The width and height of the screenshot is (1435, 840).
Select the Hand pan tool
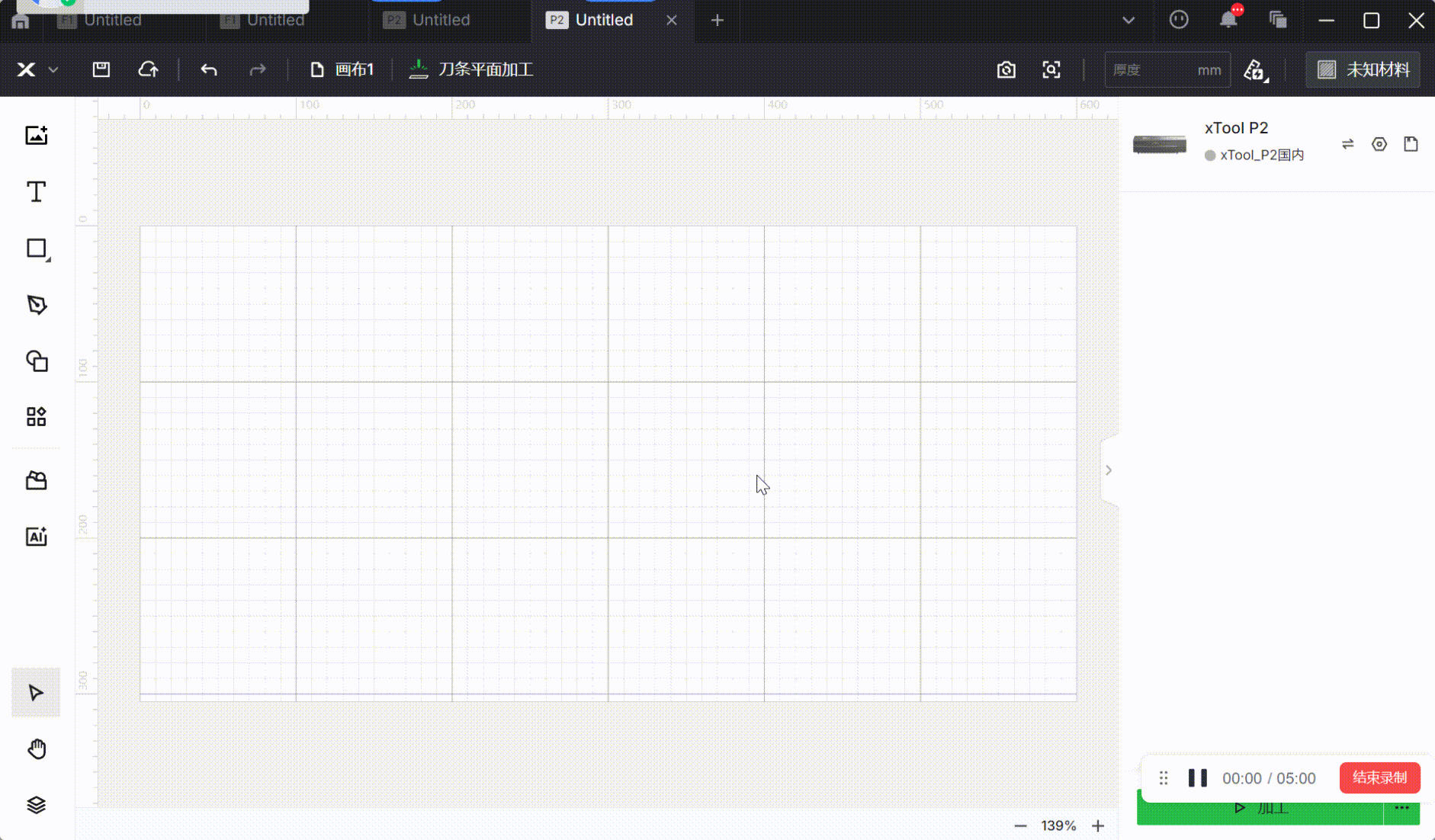(36, 749)
